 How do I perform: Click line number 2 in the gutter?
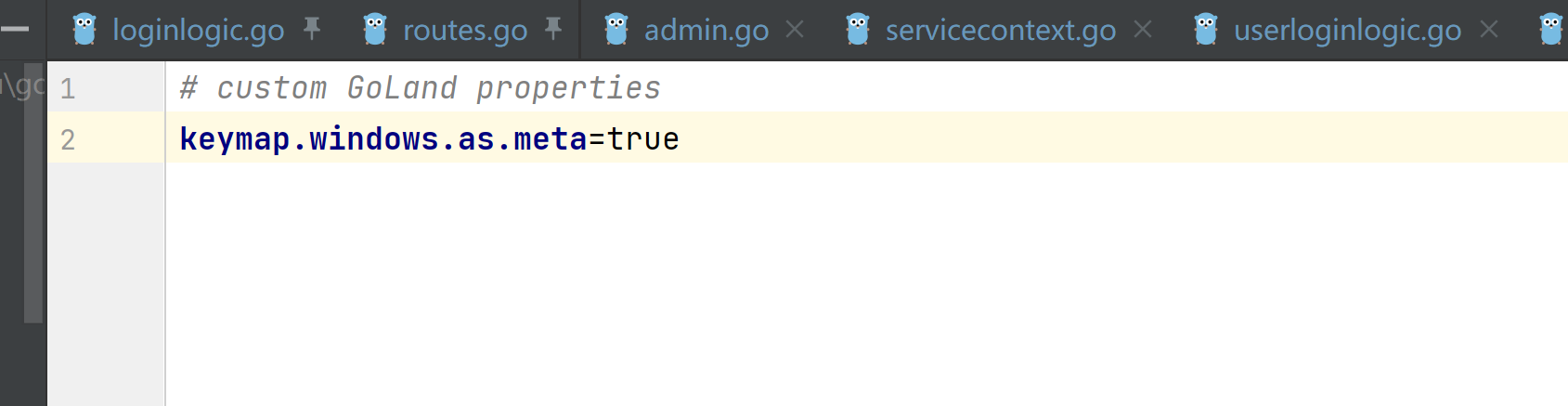[x=68, y=140]
